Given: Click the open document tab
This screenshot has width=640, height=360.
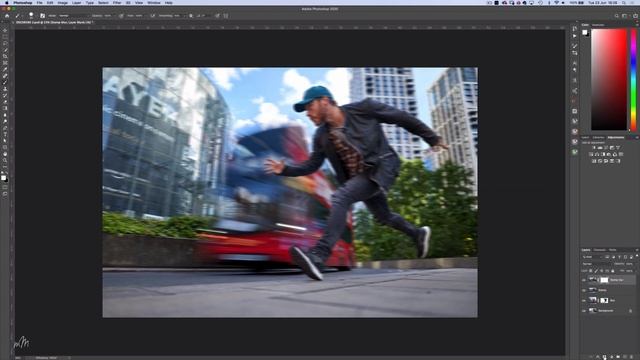Looking at the screenshot, I should coord(54,22).
